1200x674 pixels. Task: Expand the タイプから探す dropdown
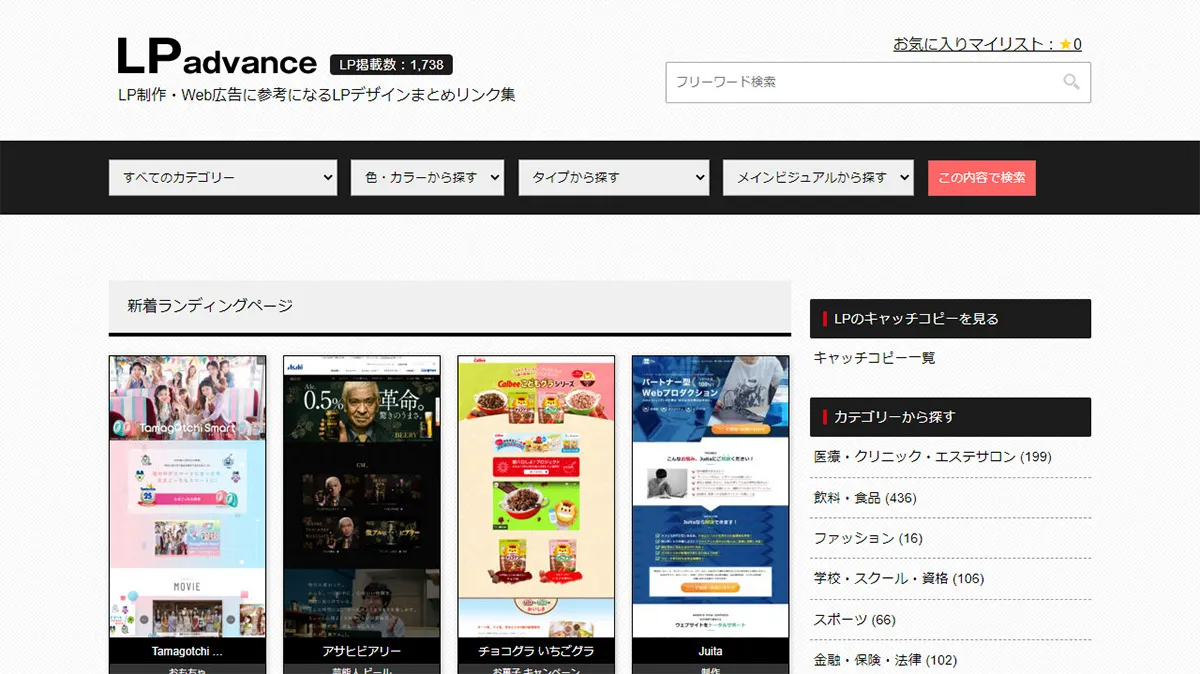[x=613, y=178]
